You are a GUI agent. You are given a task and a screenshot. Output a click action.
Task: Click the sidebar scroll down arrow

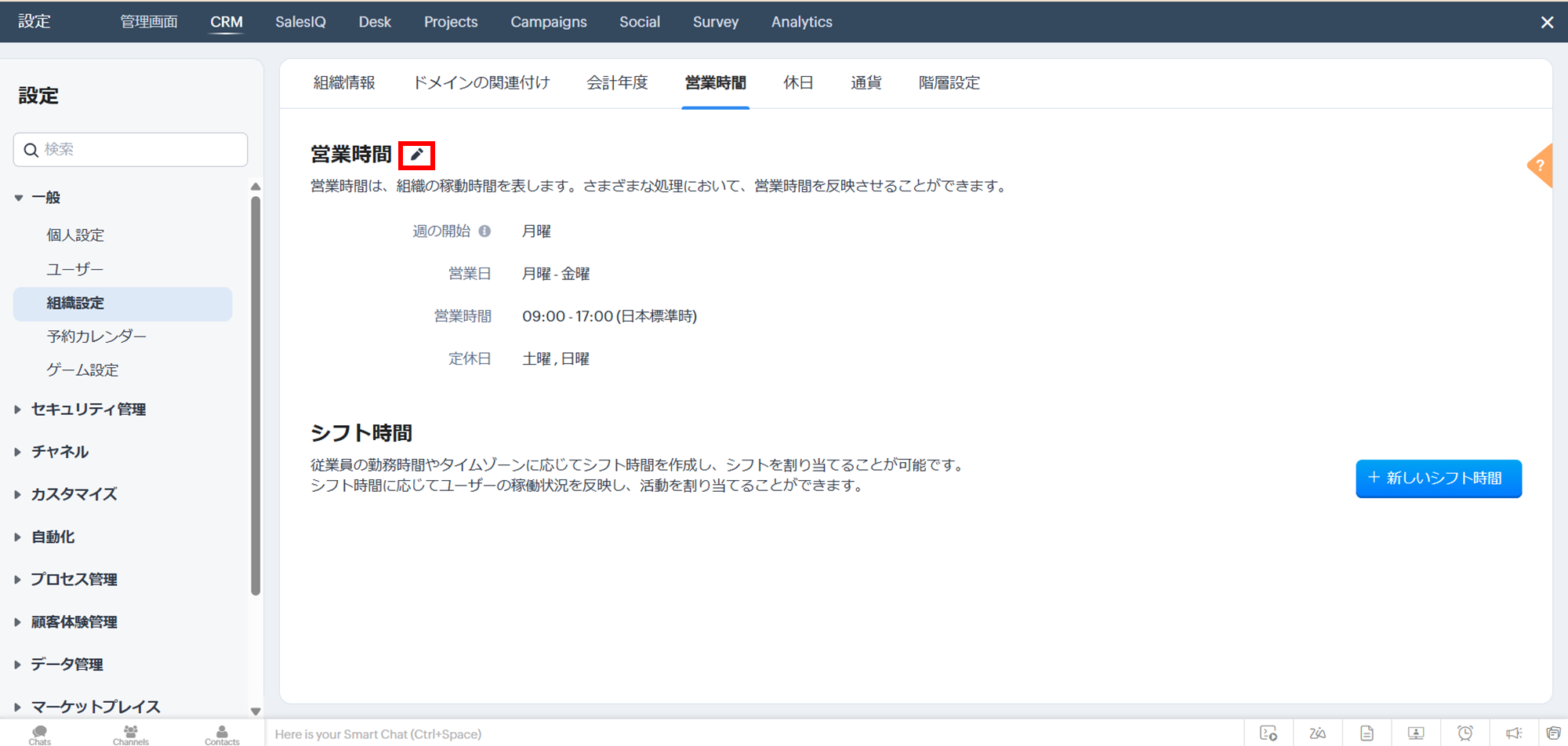click(256, 711)
